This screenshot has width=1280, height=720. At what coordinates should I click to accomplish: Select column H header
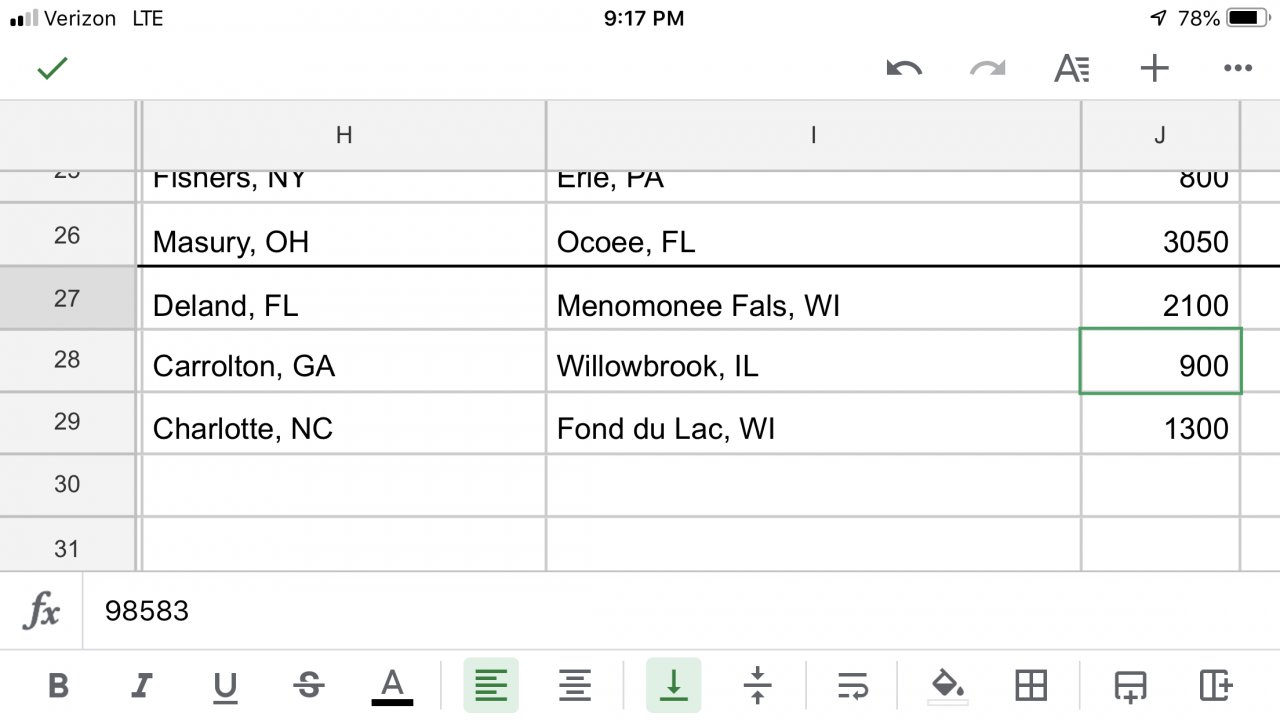344,135
